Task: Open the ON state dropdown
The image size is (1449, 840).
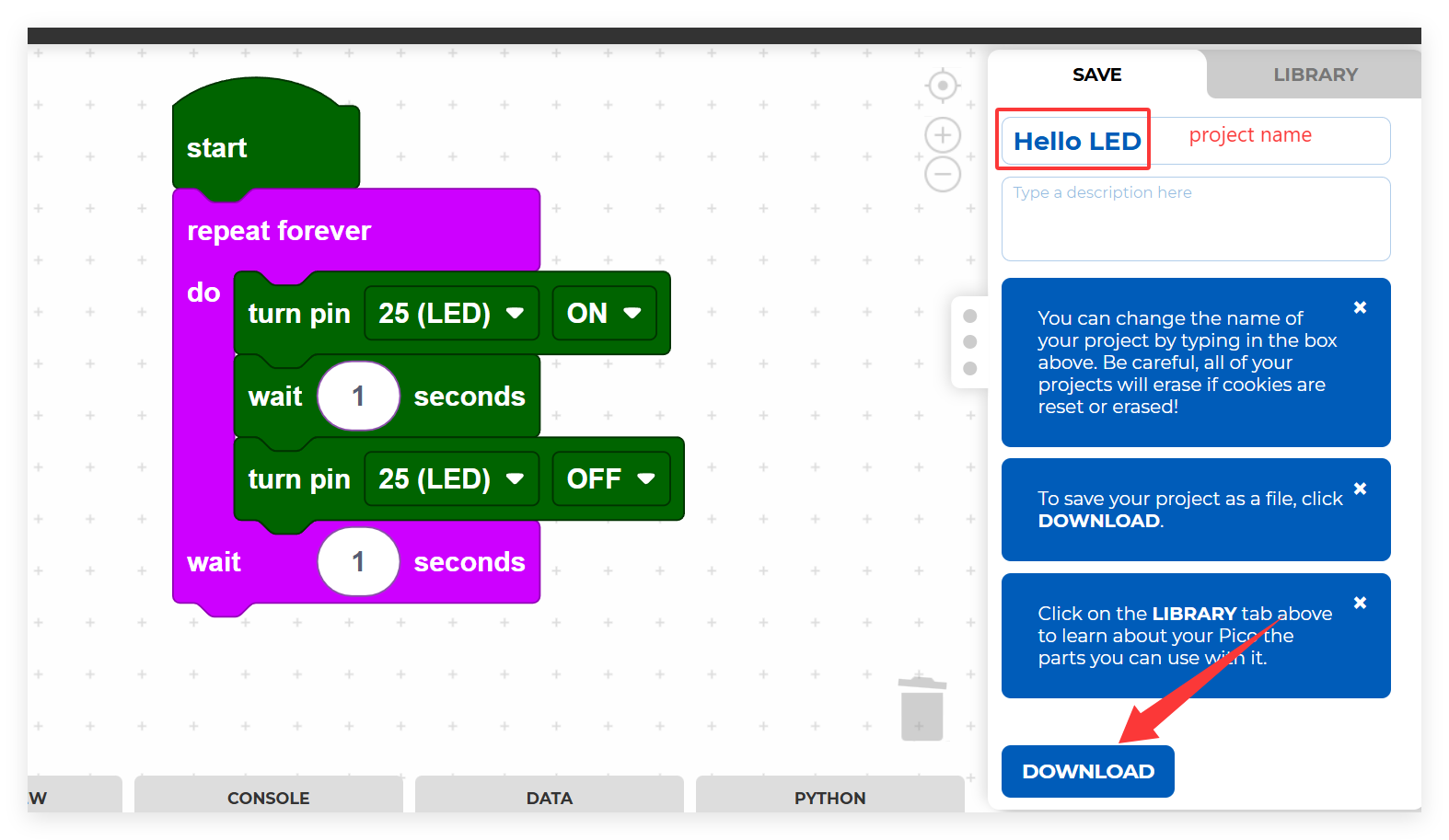Action: (604, 313)
